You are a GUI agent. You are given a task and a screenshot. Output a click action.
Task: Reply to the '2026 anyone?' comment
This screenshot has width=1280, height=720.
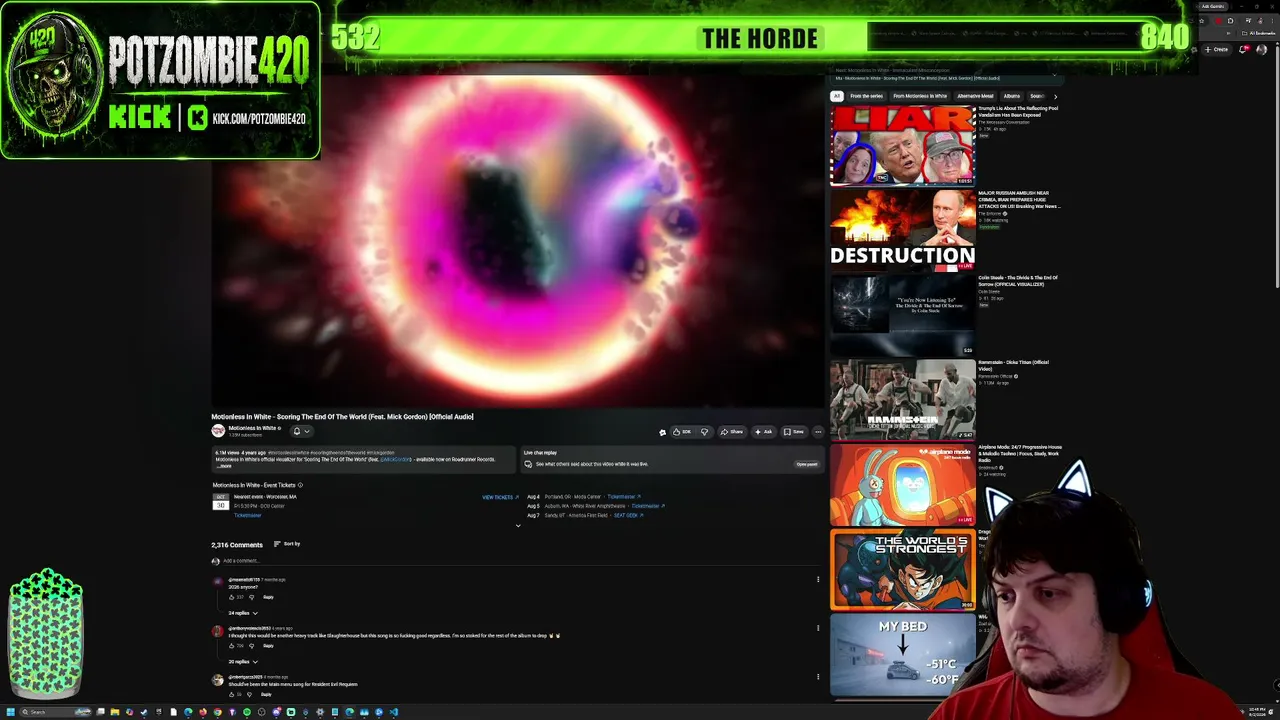[x=268, y=597]
